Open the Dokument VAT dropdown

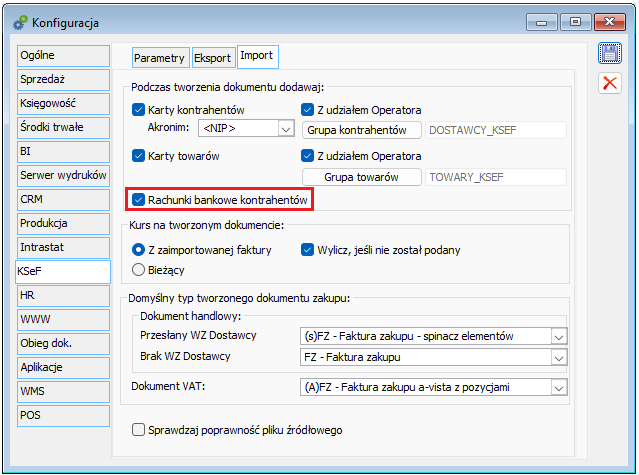point(558,387)
